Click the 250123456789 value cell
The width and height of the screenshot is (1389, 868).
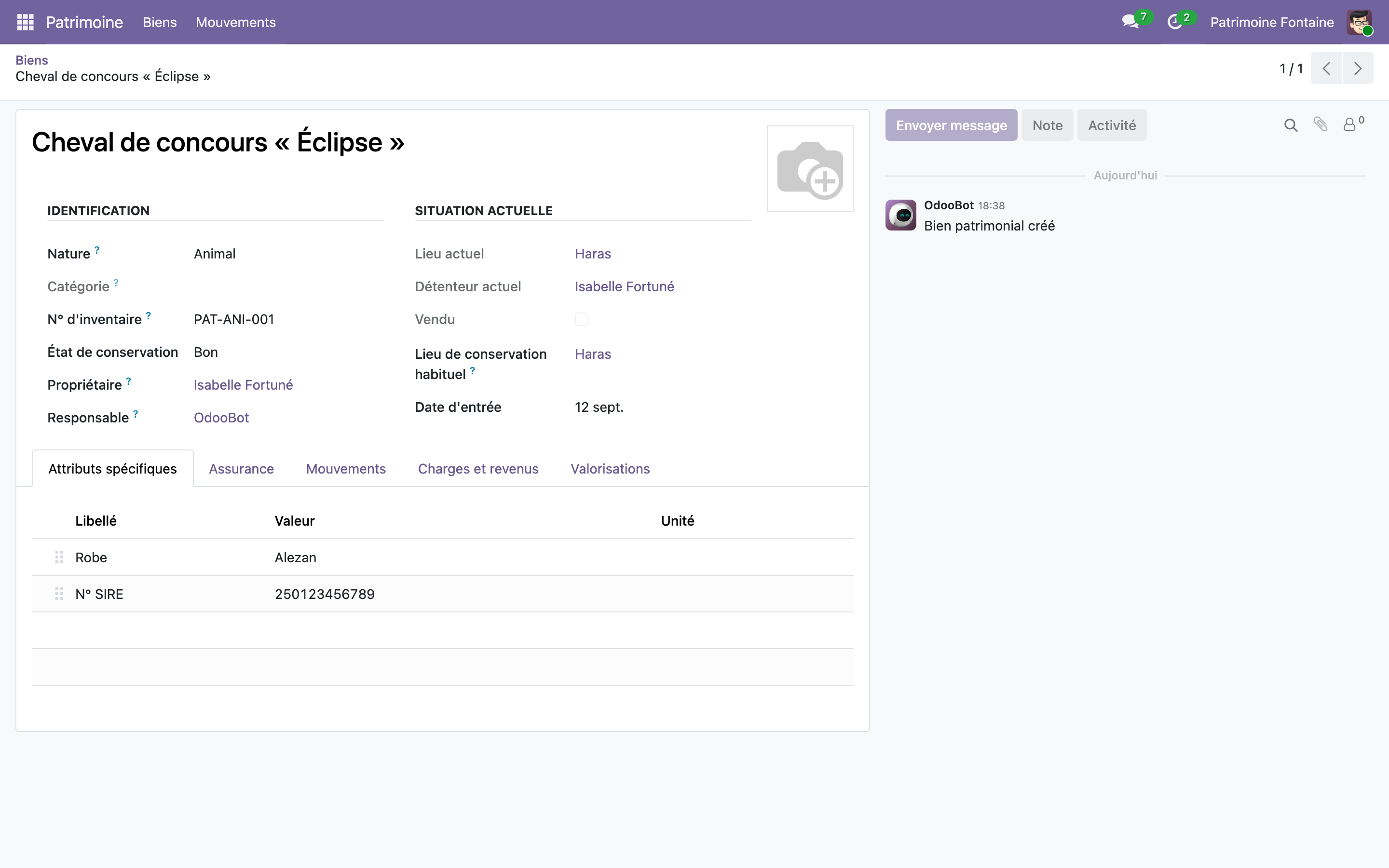[460, 594]
